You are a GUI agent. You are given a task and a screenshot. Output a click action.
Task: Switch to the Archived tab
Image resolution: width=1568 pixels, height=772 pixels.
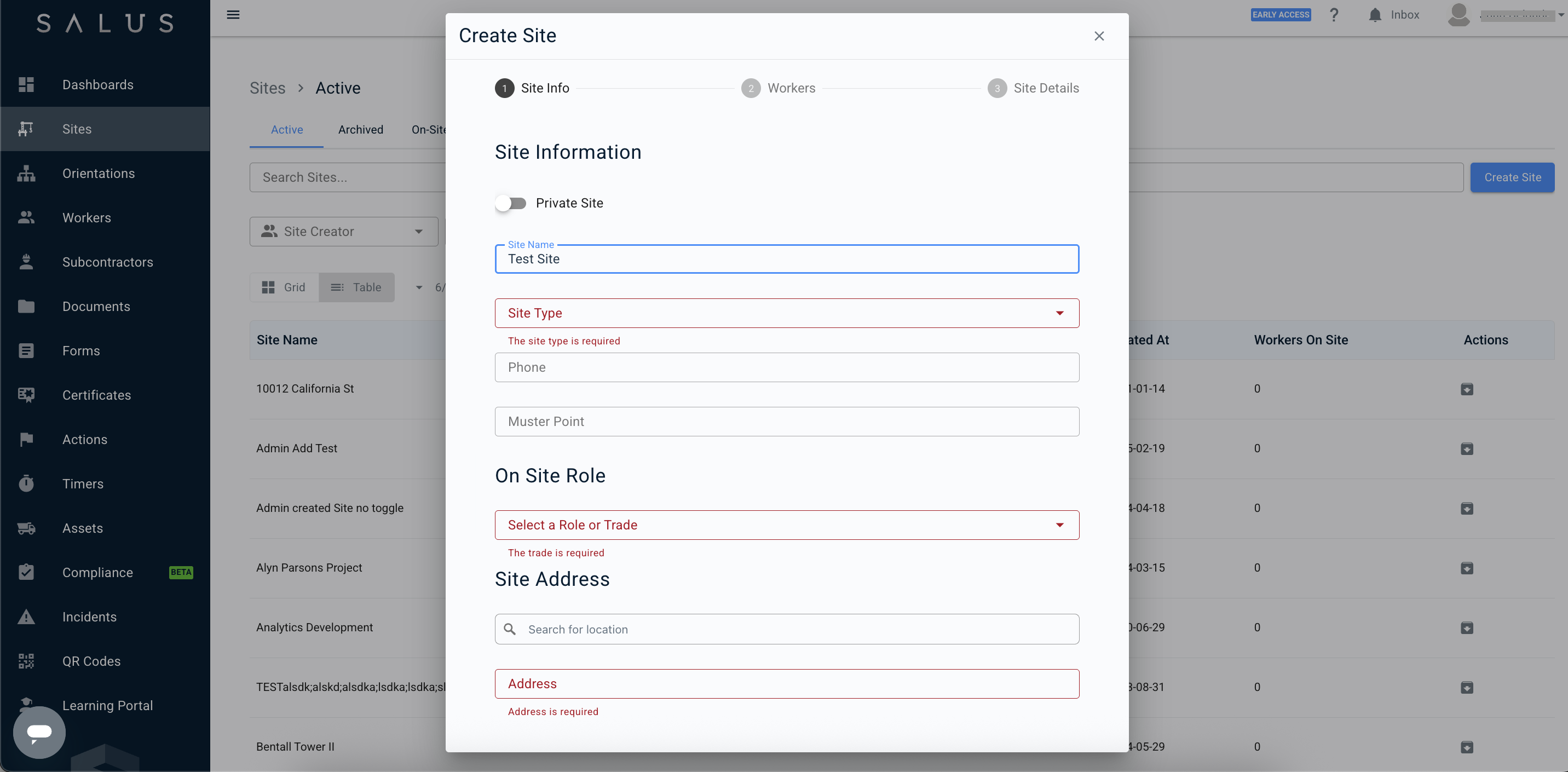coord(361,130)
